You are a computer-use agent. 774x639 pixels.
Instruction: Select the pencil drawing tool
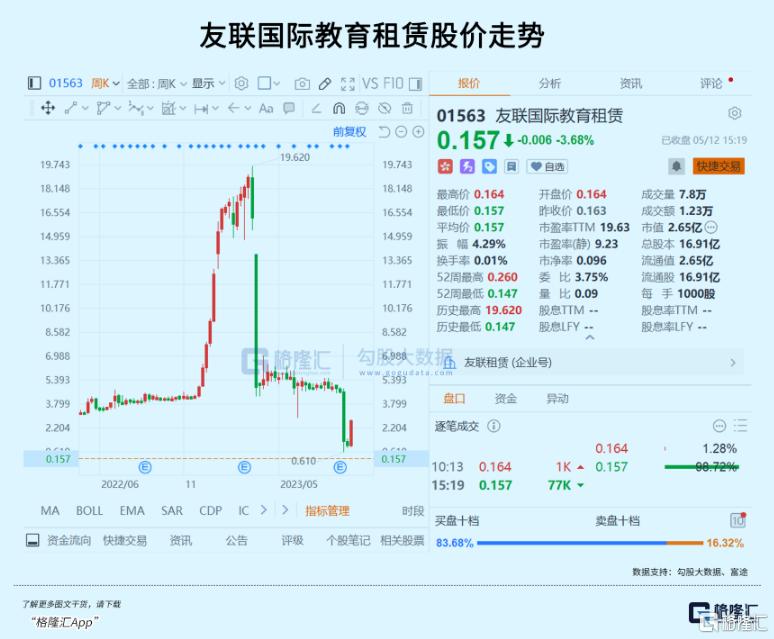point(325,84)
